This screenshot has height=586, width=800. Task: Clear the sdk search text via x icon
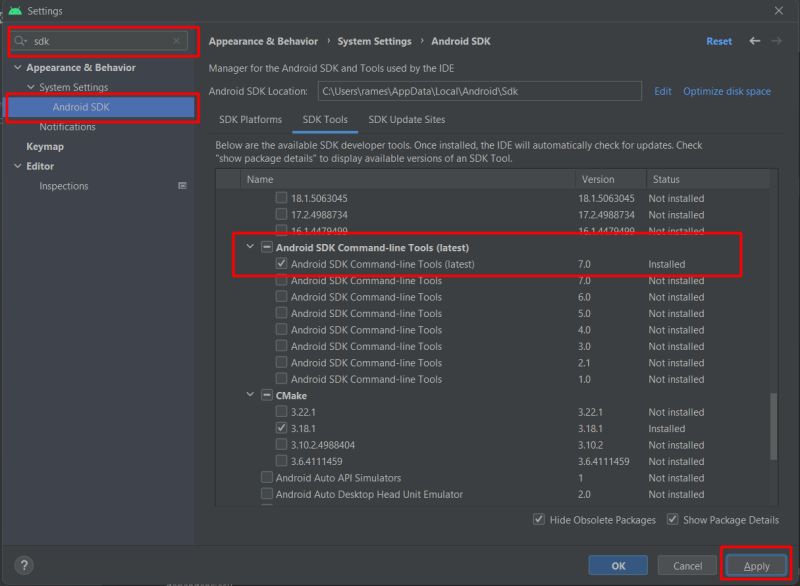(176, 41)
